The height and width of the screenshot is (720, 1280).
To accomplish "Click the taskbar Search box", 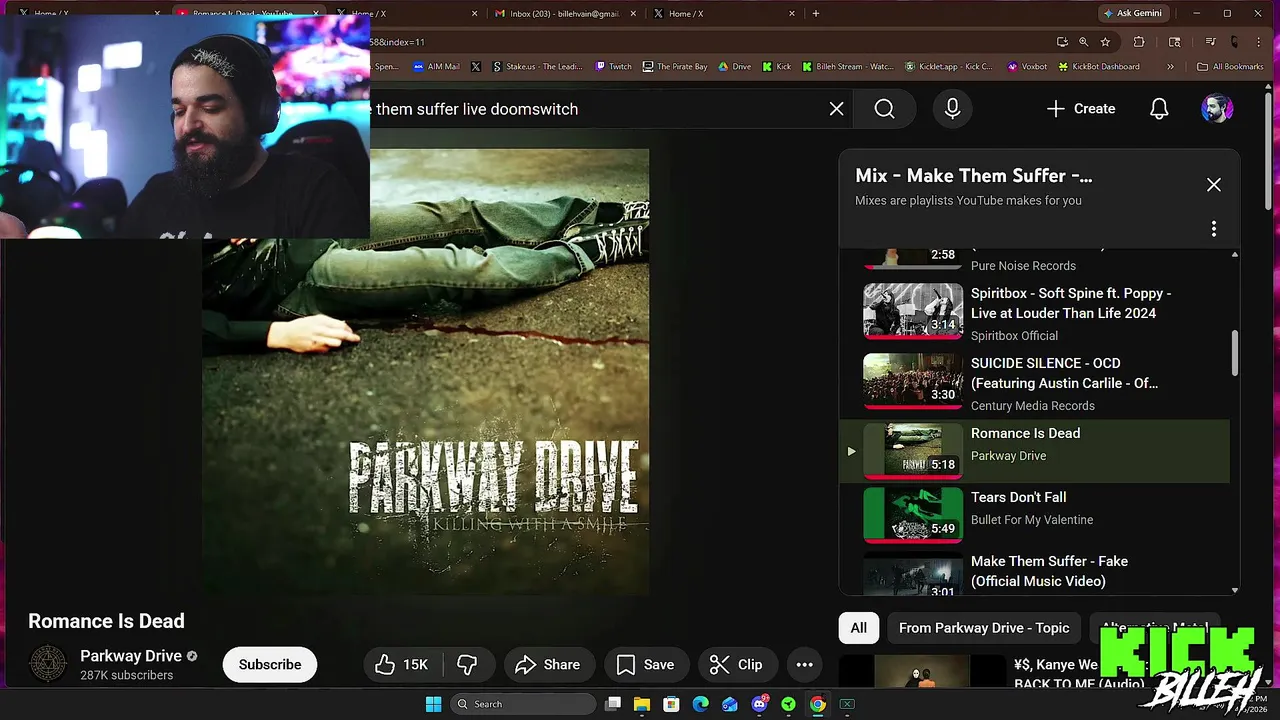I will pos(524,704).
